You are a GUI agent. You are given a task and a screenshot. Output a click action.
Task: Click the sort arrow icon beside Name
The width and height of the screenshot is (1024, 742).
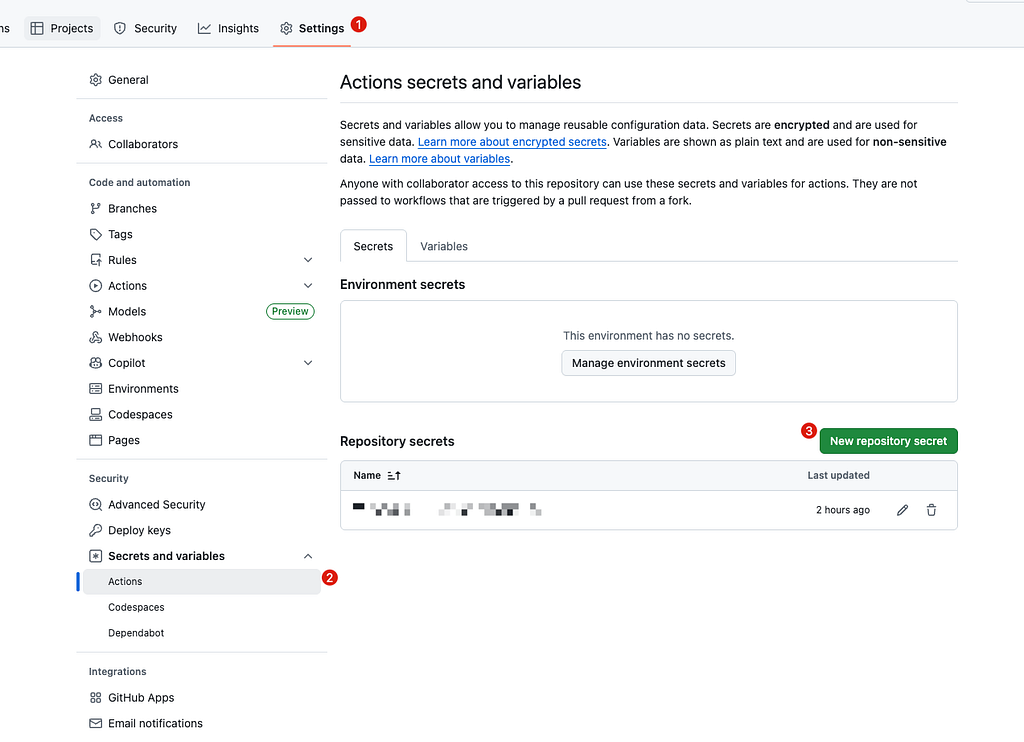(394, 476)
